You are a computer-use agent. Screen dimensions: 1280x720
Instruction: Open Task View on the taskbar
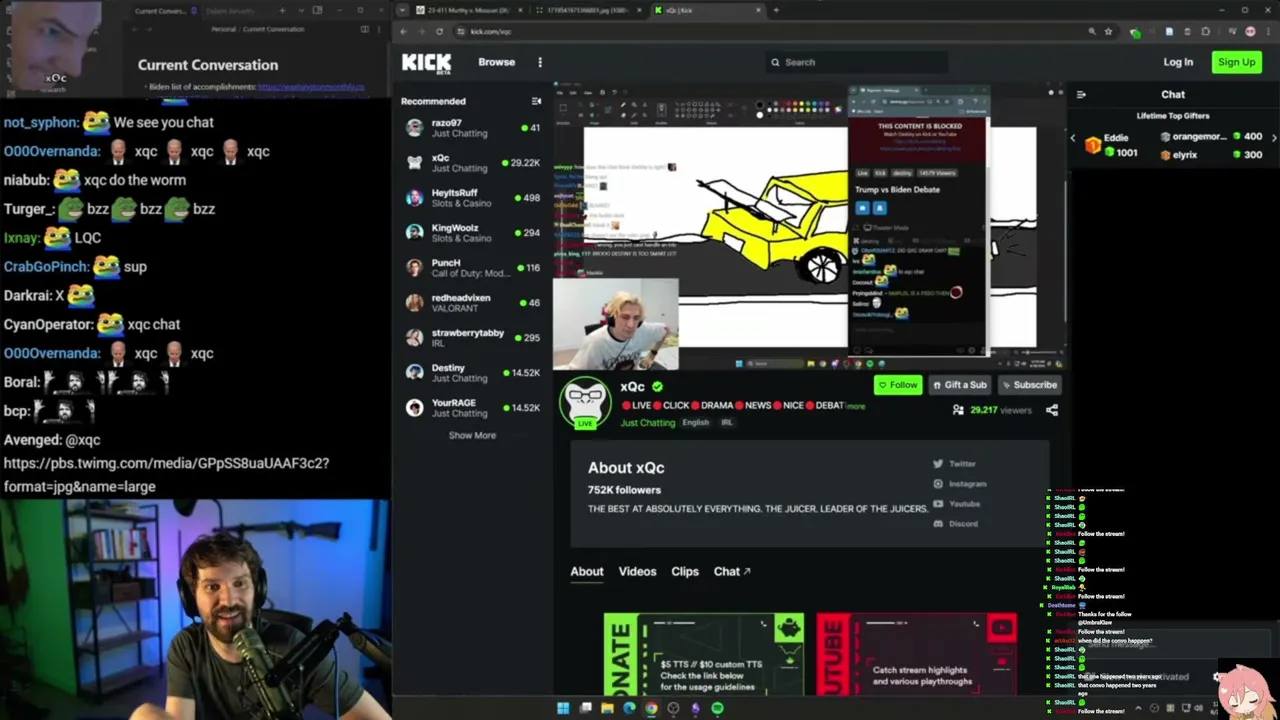pos(585,709)
